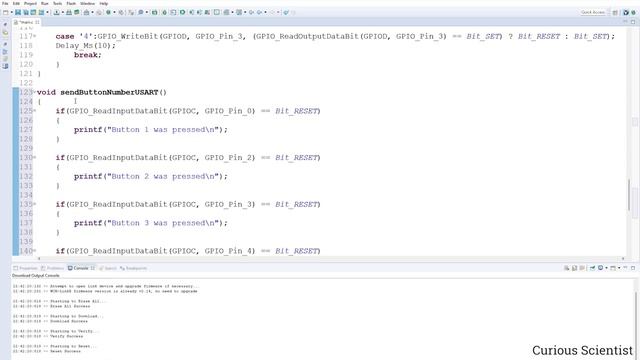Viewport: 640px width, 360px height.
Task: Click the Delay_Ms(10) line
Action: [86, 46]
